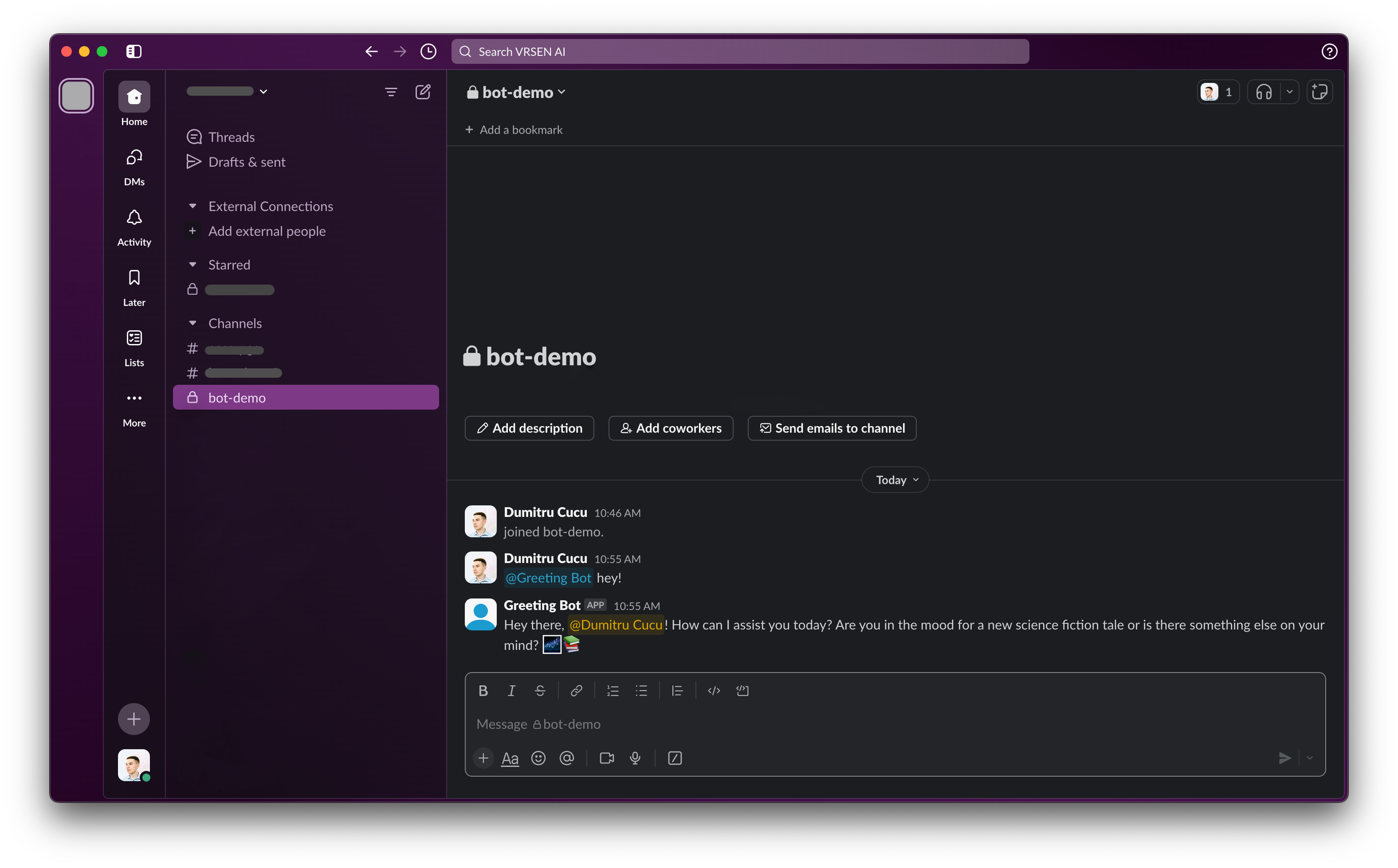1398x868 pixels.
Task: Go to the DMs tab
Action: [134, 167]
